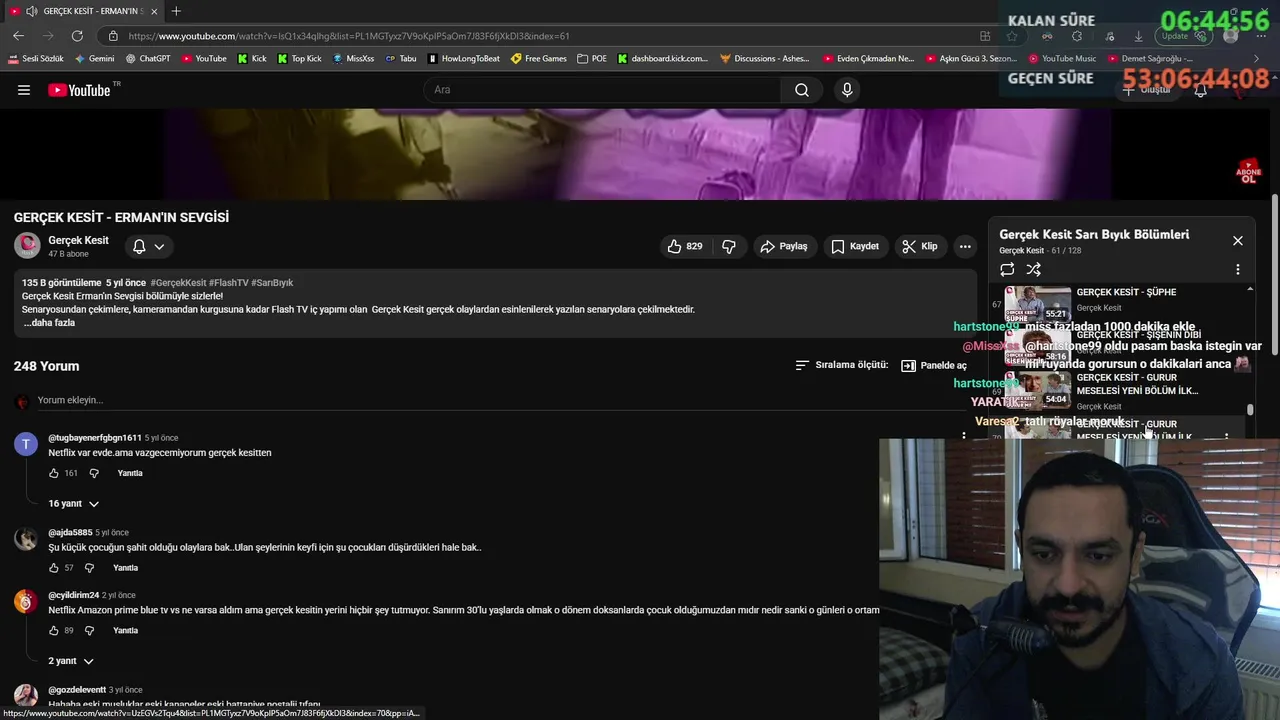Image resolution: width=1280 pixels, height=720 pixels.
Task: Open the @gozdeleventt username link
Action: pyautogui.click(x=77, y=690)
